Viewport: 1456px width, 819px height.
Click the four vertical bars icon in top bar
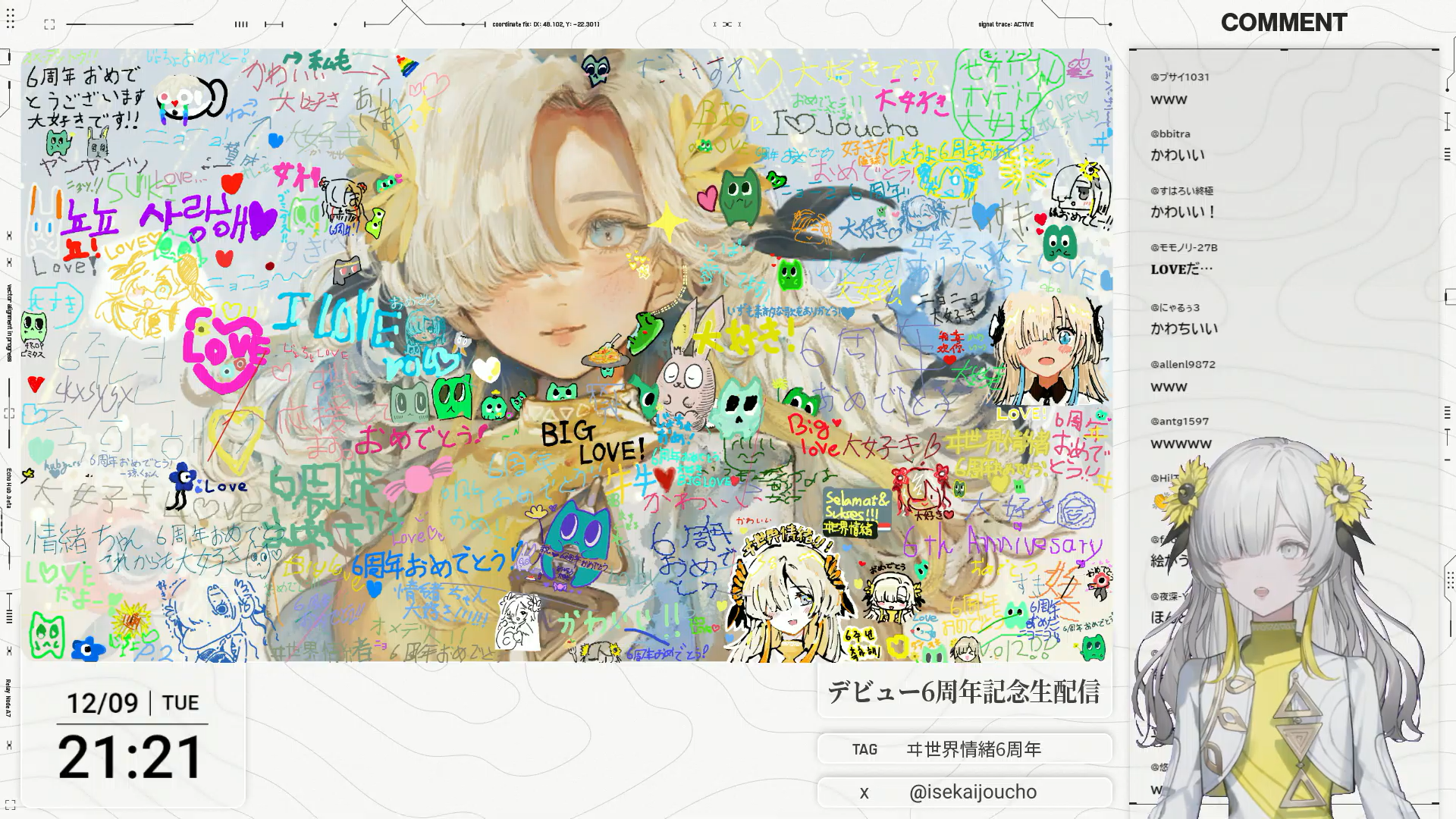point(241,24)
